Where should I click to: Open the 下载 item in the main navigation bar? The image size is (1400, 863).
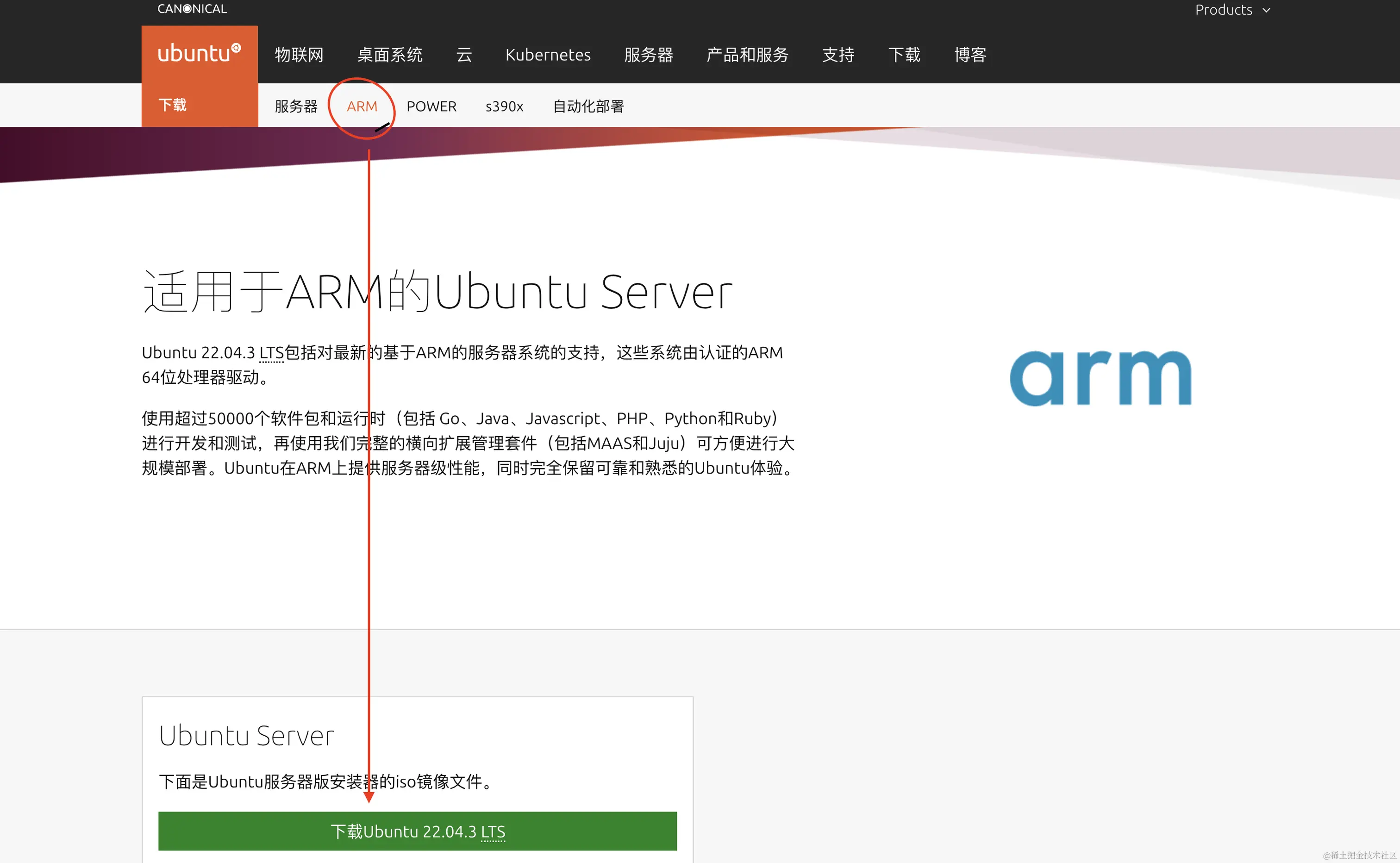tap(904, 55)
